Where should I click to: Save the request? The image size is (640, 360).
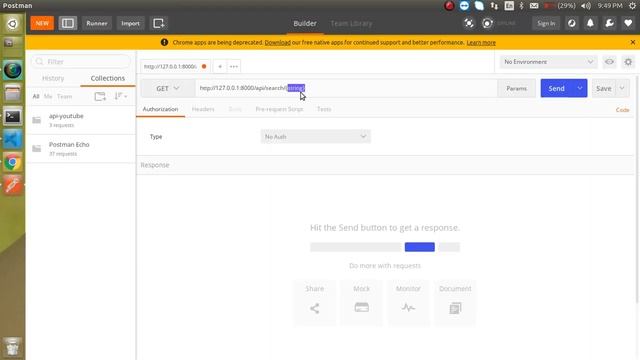(x=604, y=88)
